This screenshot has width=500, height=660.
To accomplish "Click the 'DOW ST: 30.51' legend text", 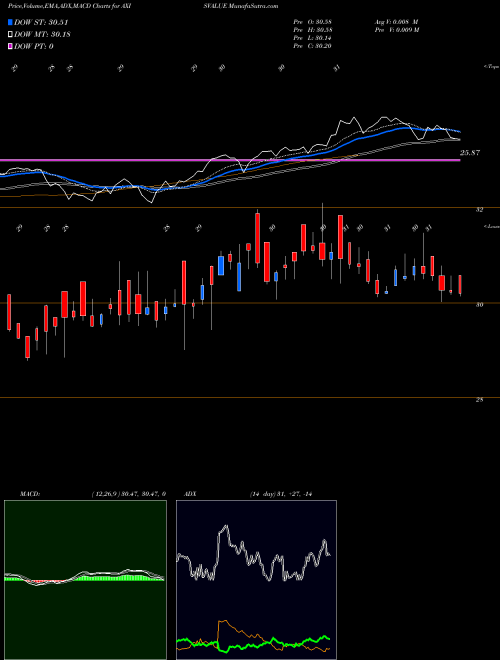I will tap(41, 22).
